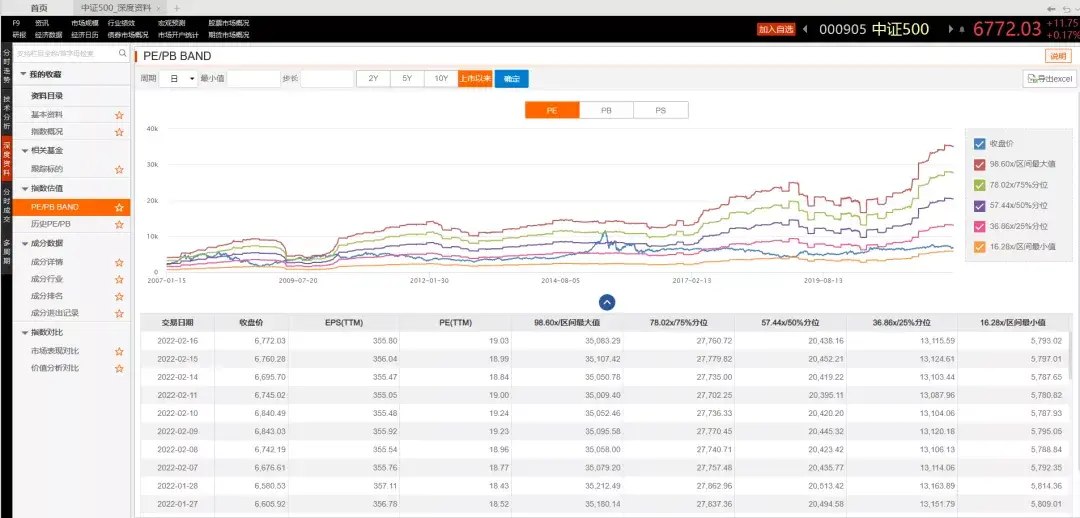This screenshot has height=518, width=1080.
Task: Switch to the PB tab
Action: coord(606,110)
